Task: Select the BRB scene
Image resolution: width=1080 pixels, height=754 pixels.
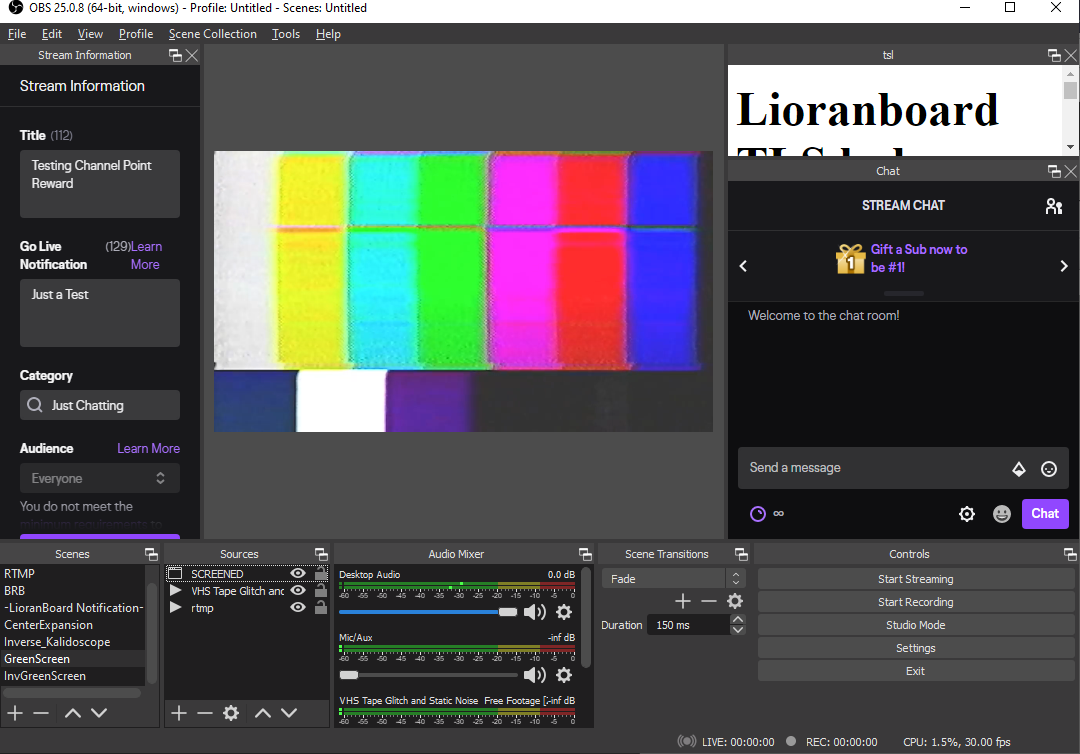Action: (73, 591)
